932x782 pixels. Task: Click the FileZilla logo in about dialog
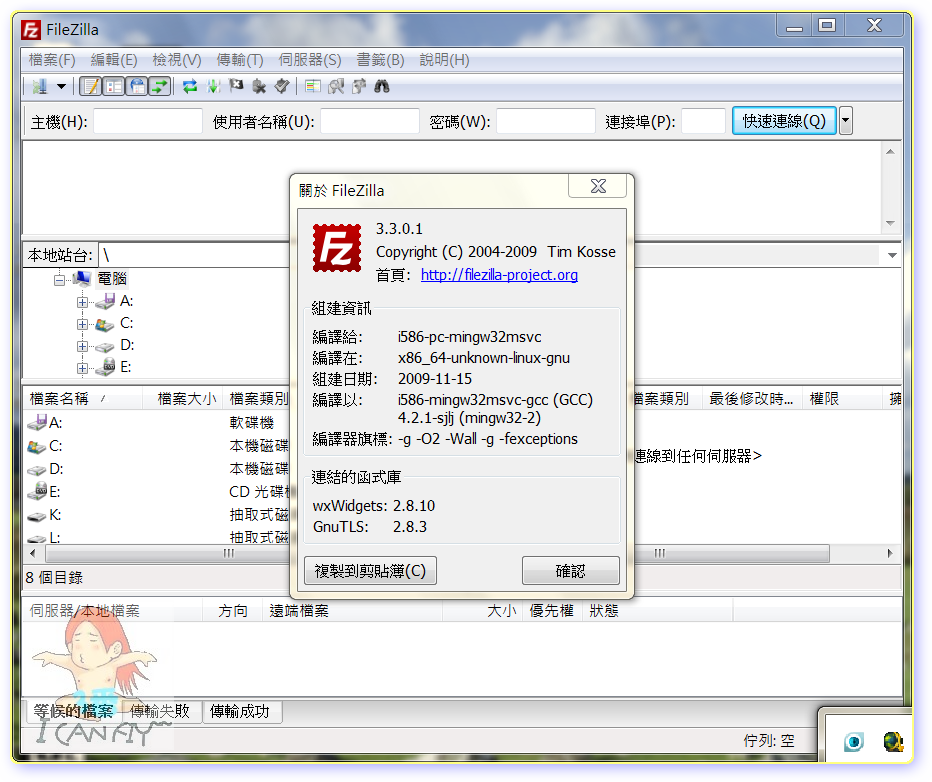click(337, 248)
